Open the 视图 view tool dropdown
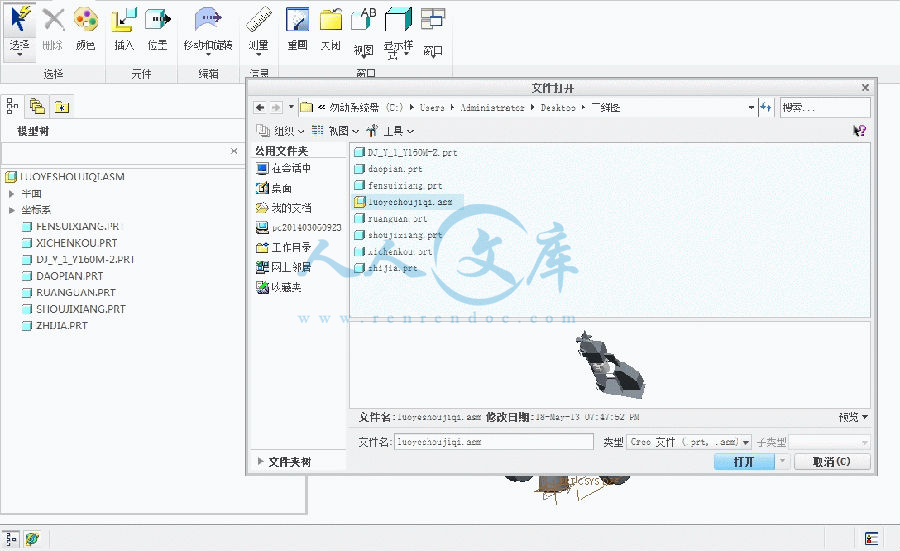The height and width of the screenshot is (551, 900). point(363,32)
